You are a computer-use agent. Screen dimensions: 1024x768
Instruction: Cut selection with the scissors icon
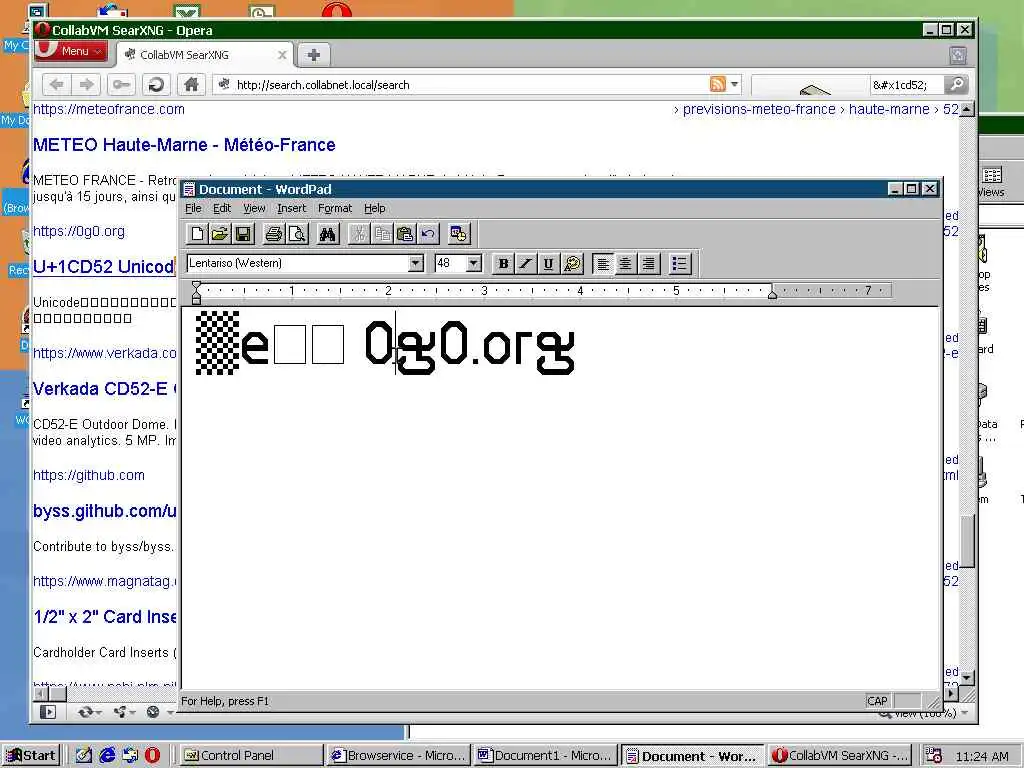coord(359,234)
